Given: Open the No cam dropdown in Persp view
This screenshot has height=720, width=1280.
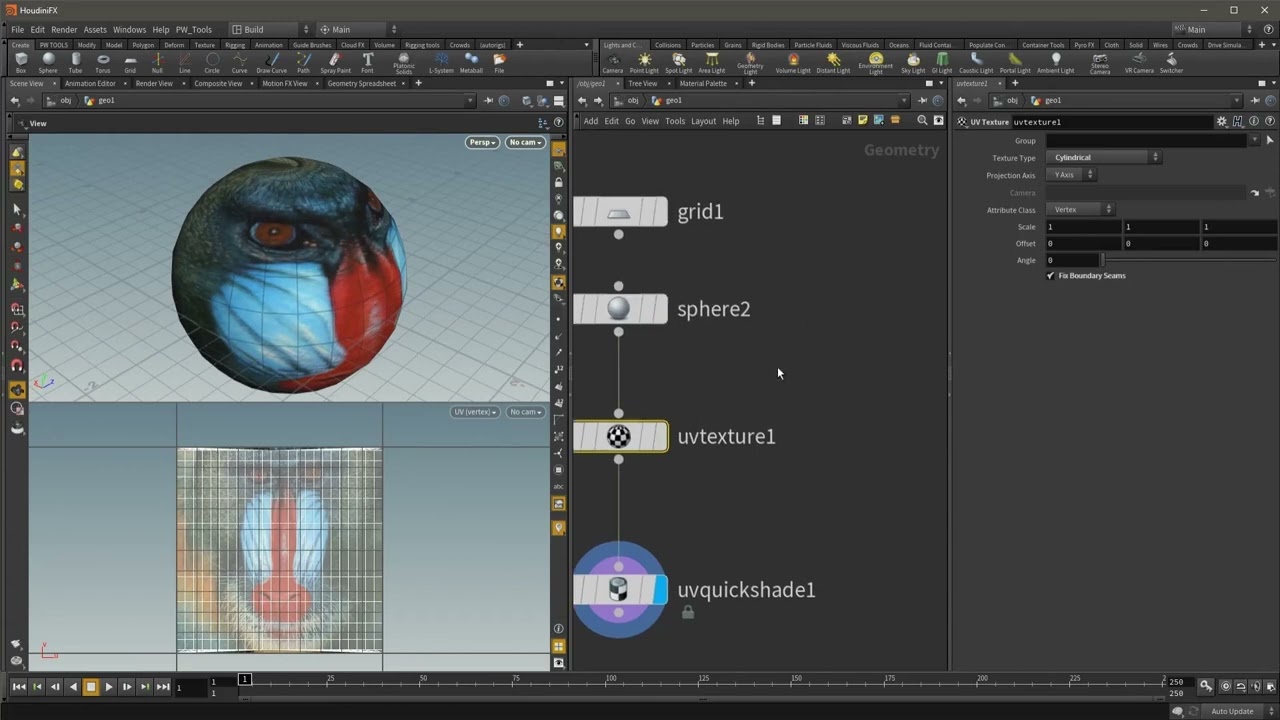Looking at the screenshot, I should pyautogui.click(x=525, y=142).
